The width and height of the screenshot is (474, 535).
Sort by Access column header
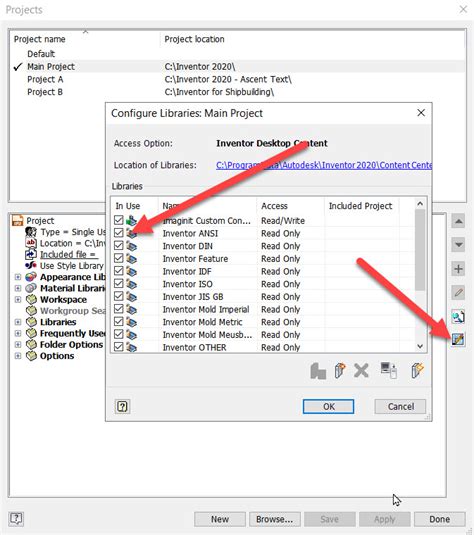click(291, 206)
